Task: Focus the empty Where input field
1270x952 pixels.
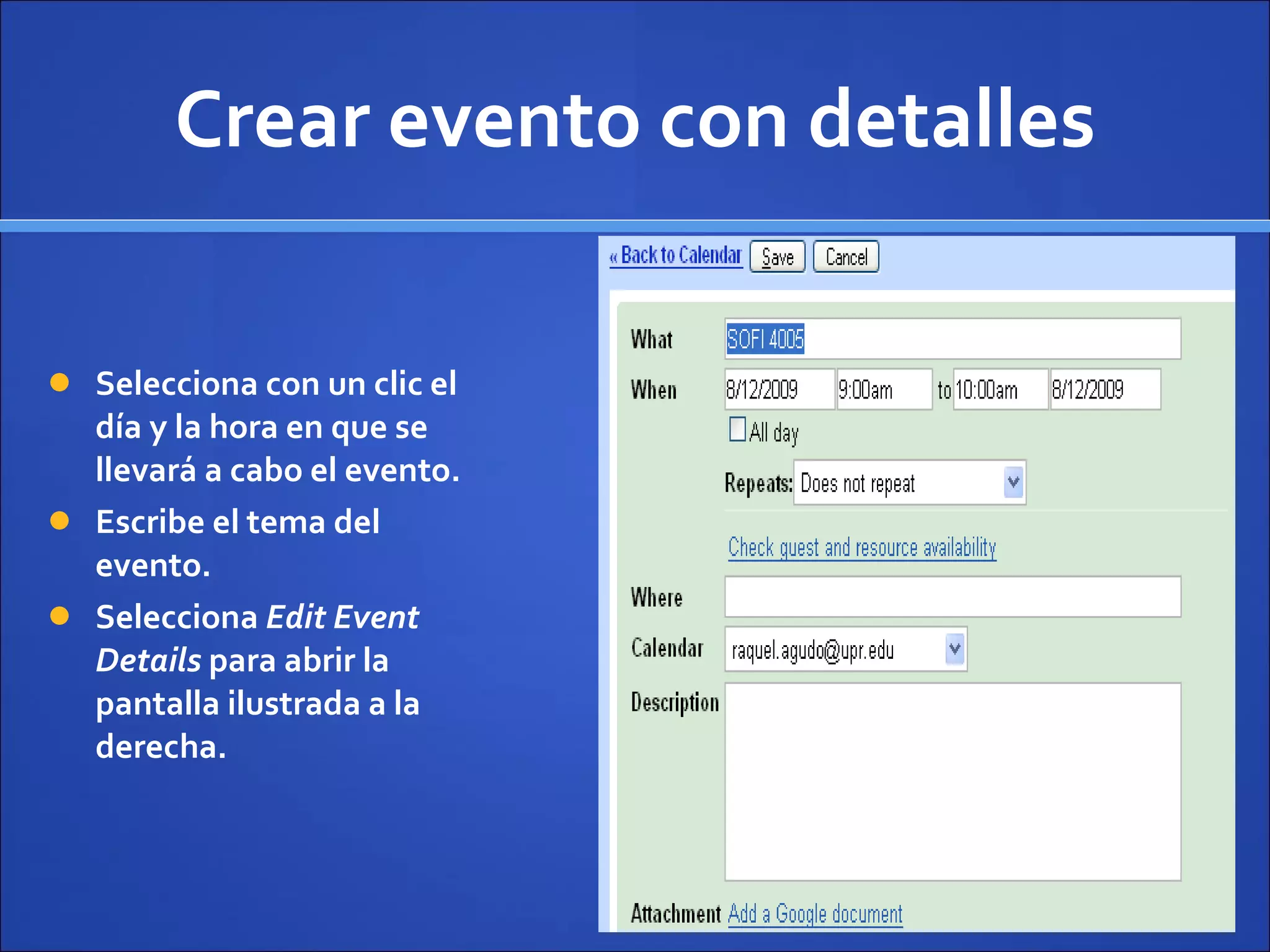Action: pos(953,597)
